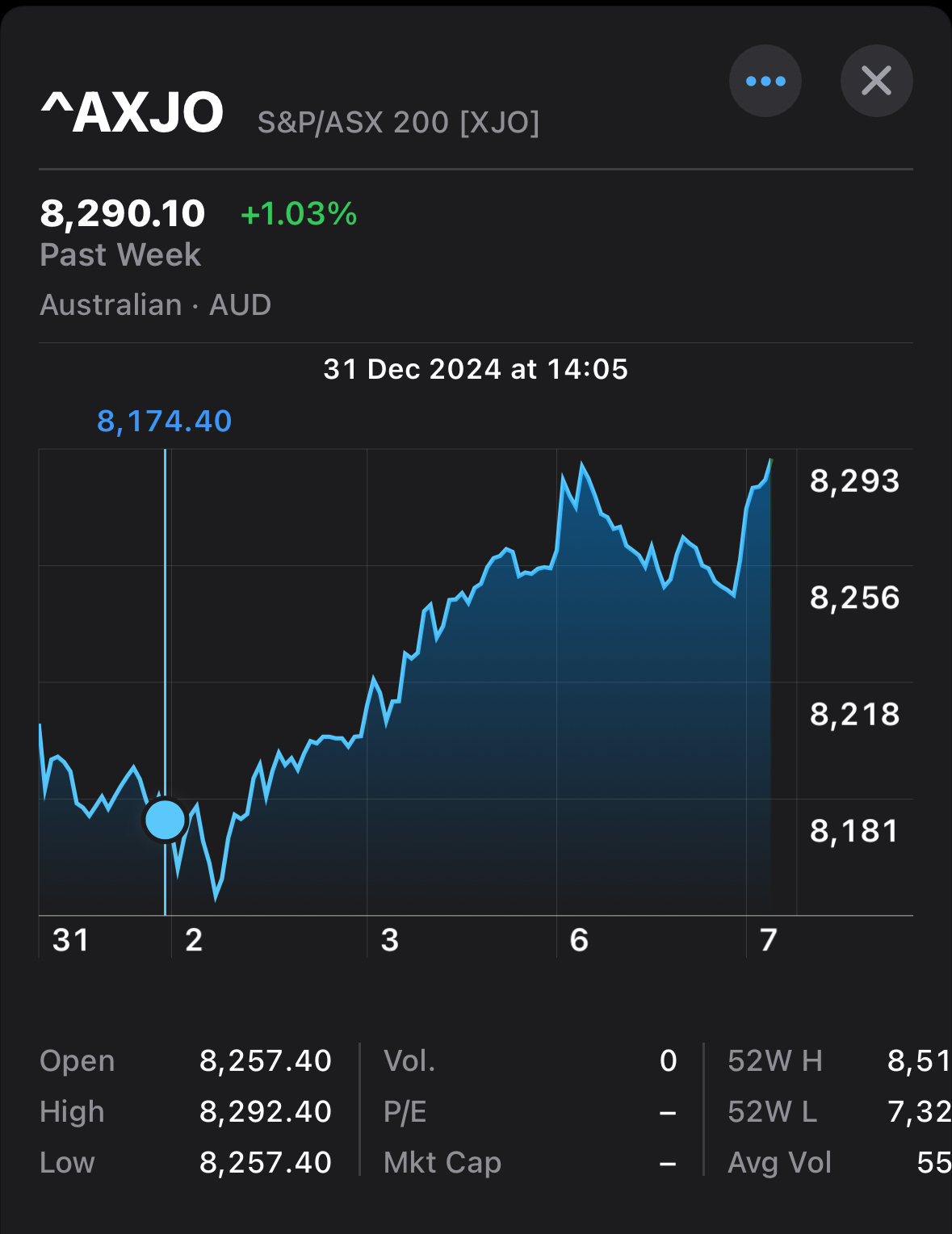Click the blue scrubber dot on the chart
Image resolution: width=952 pixels, height=1234 pixels.
point(165,820)
